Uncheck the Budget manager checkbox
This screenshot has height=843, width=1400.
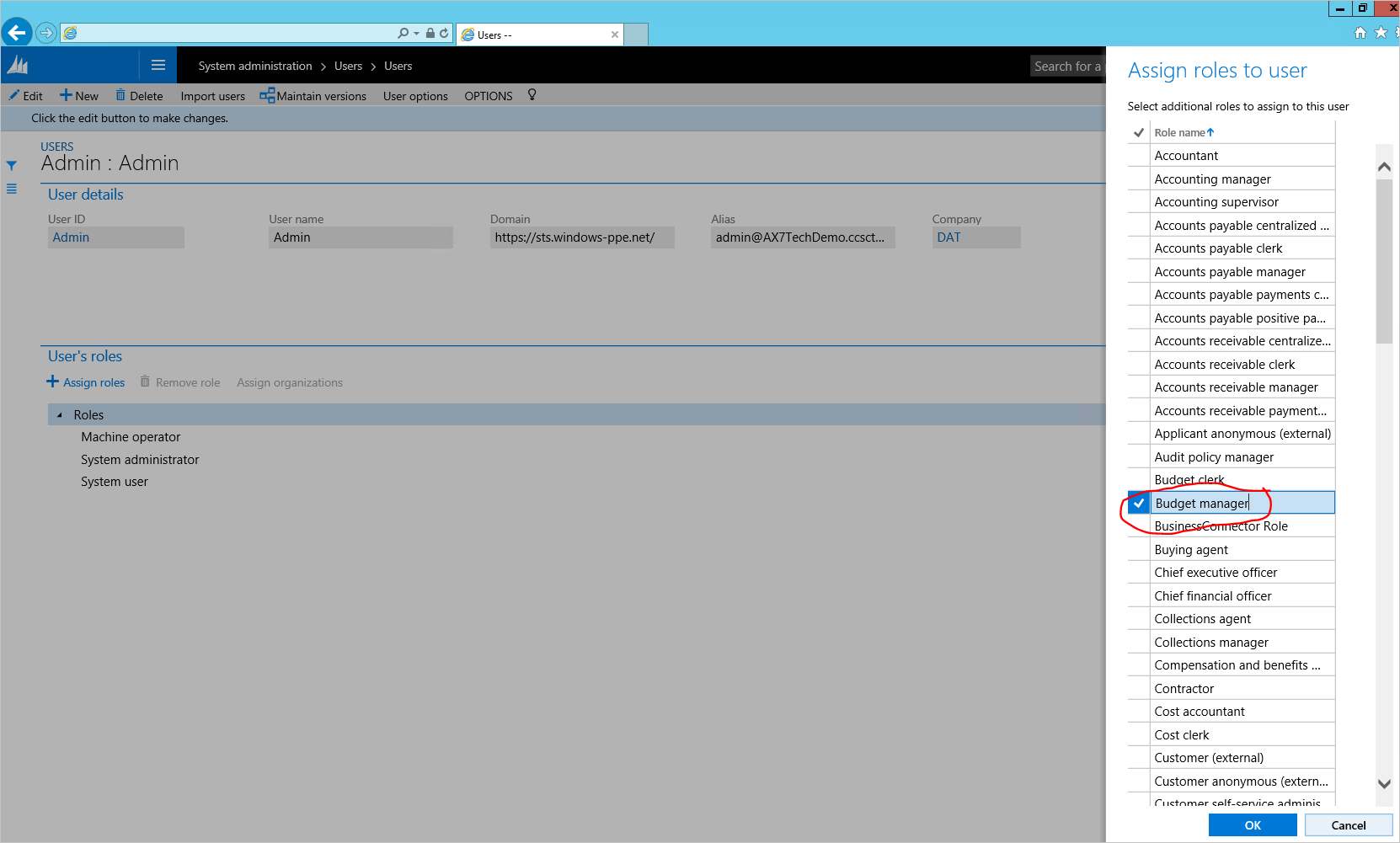(x=1139, y=503)
